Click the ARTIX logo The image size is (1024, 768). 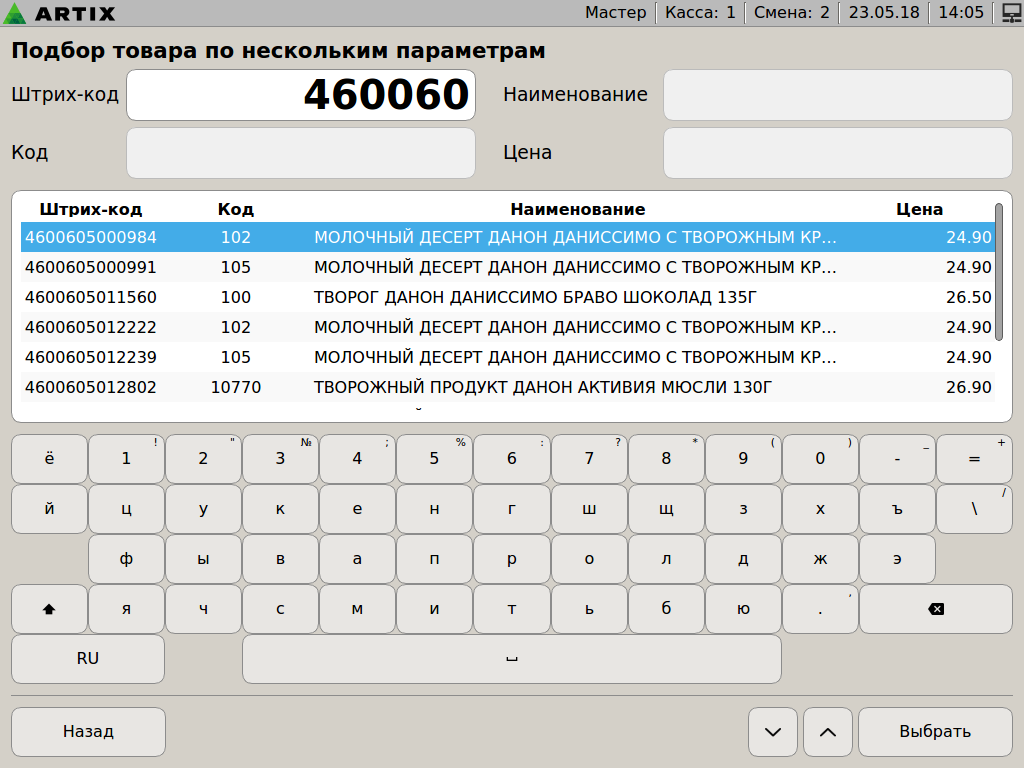[60, 13]
